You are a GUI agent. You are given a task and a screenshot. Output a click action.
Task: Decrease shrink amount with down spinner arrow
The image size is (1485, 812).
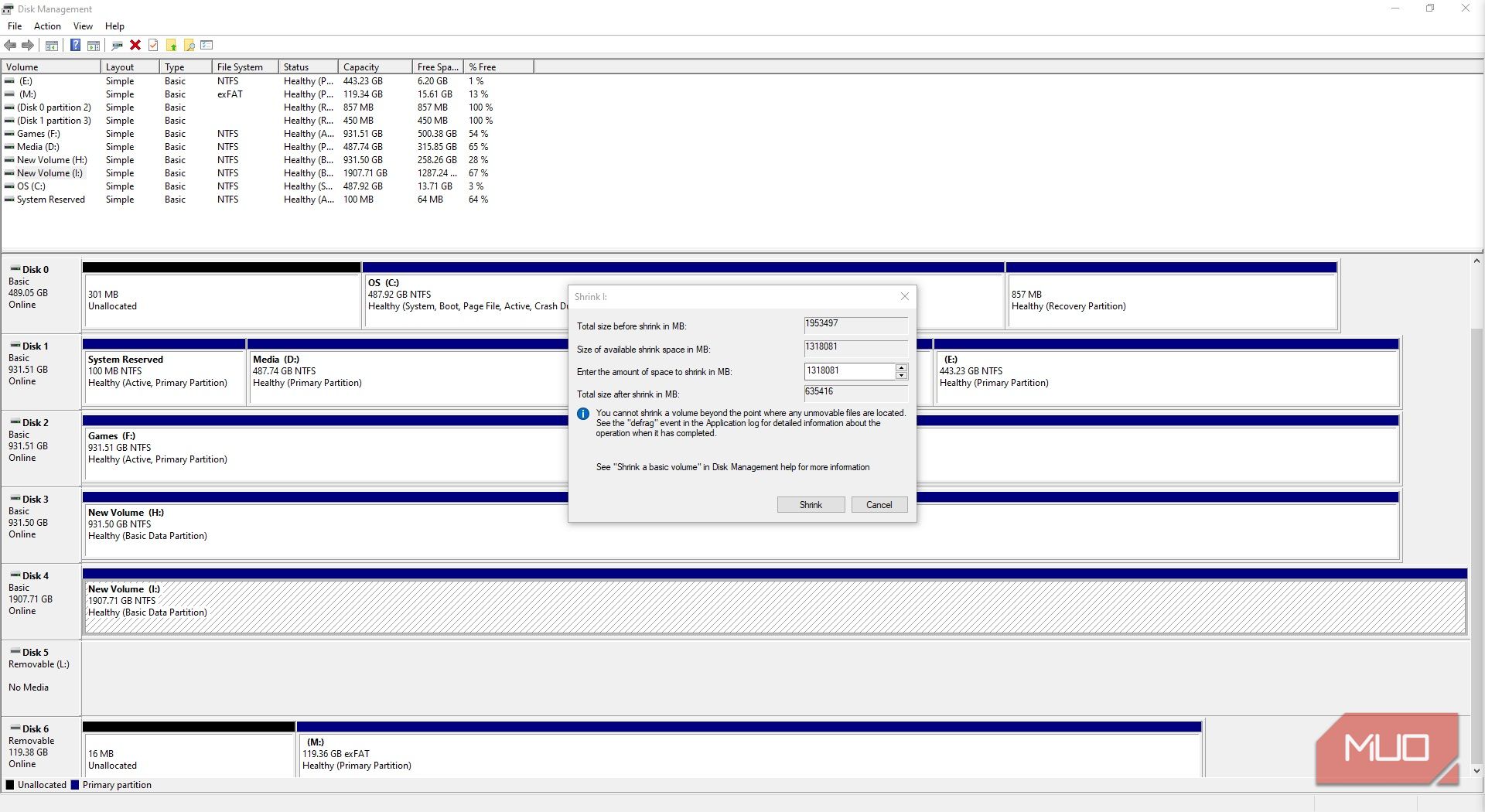click(x=901, y=376)
